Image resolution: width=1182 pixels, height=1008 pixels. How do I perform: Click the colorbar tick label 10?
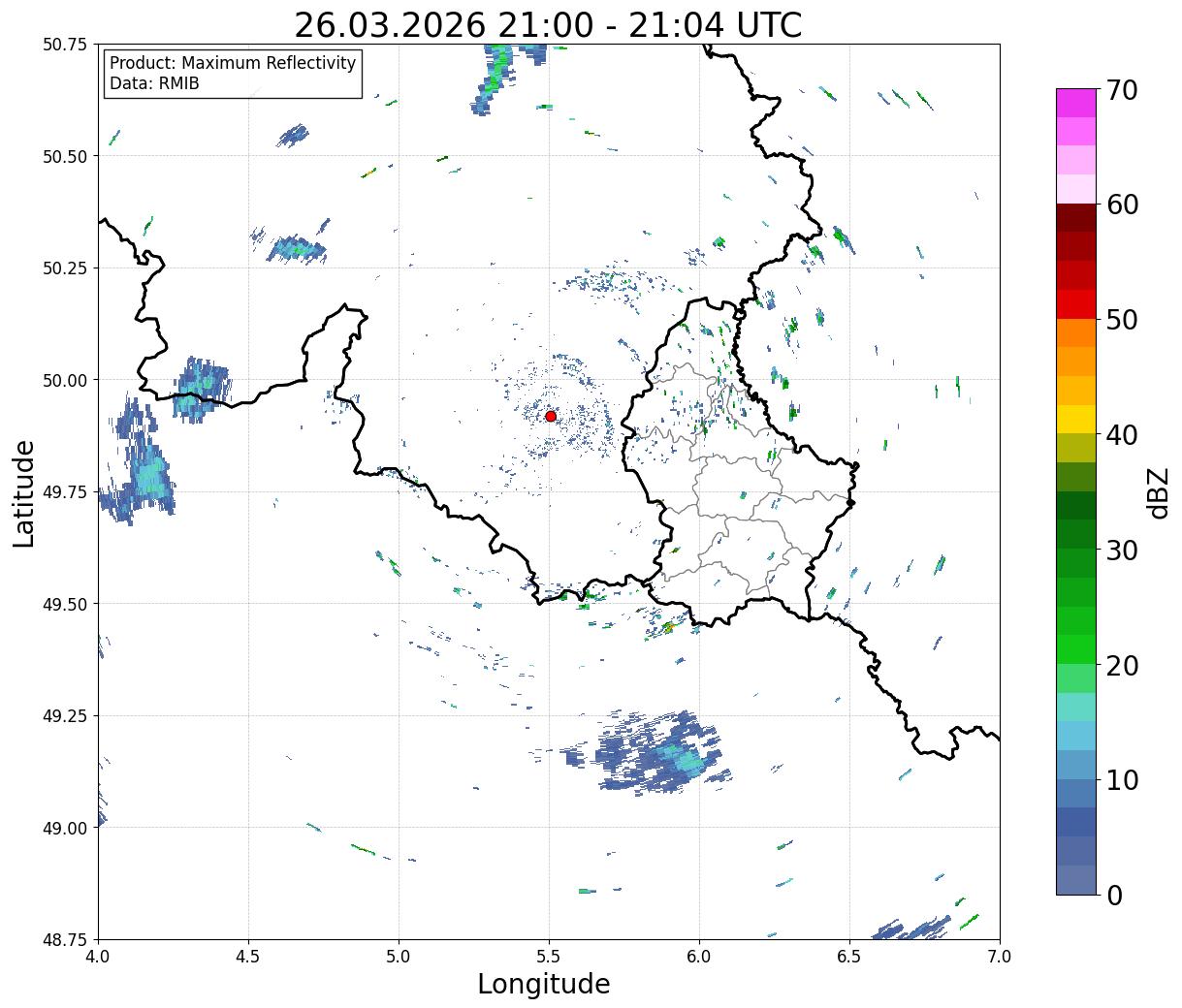[x=1122, y=779]
